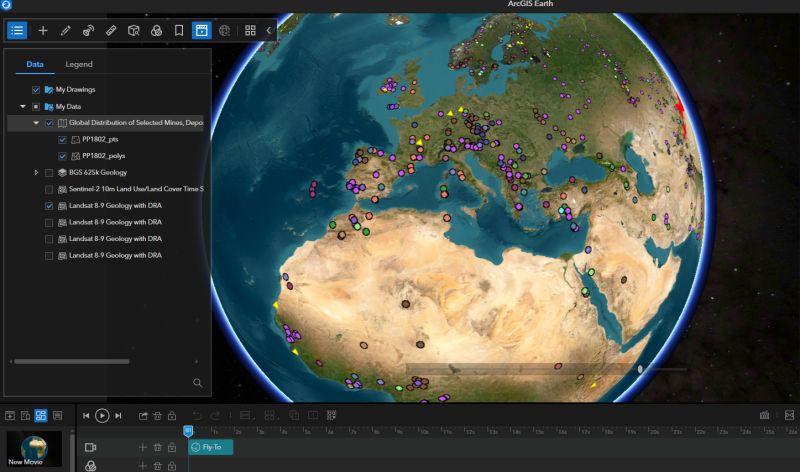Select the Fly-To clip on timeline

click(211, 447)
